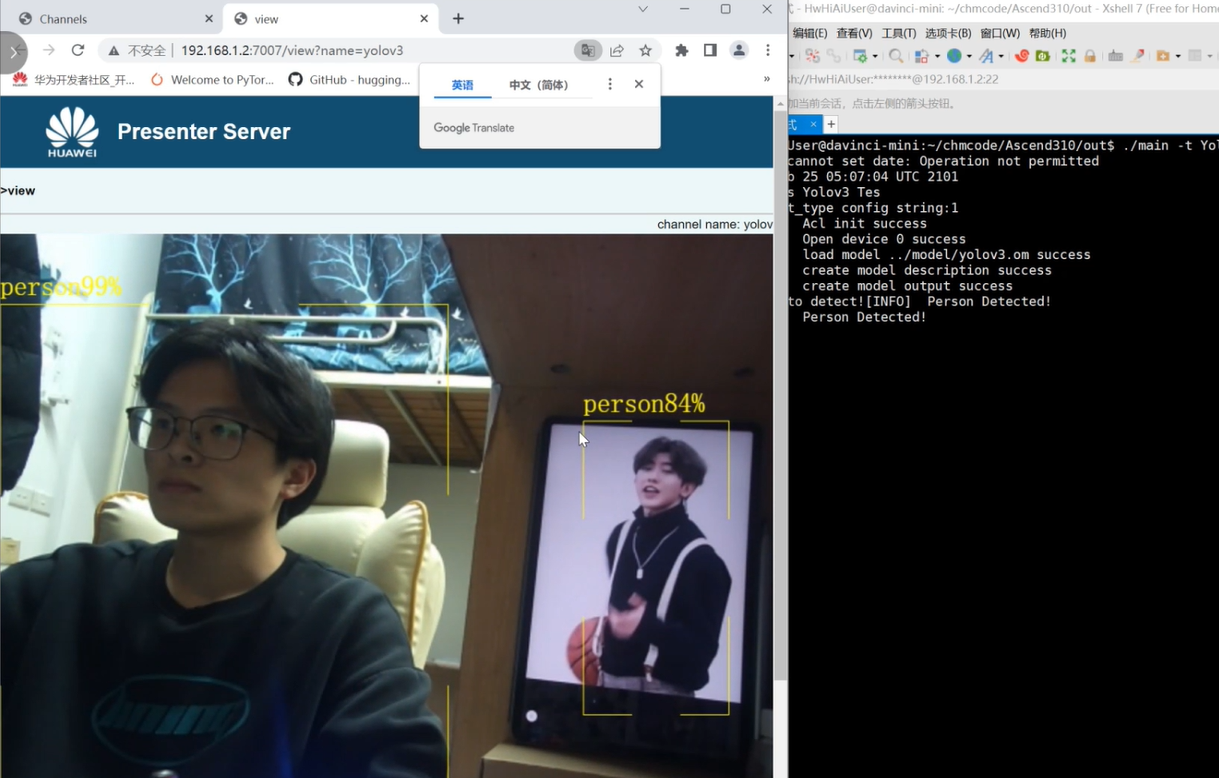Click Xshell keyboard mapping icon
The height and width of the screenshot is (778, 1219).
pos(1115,56)
